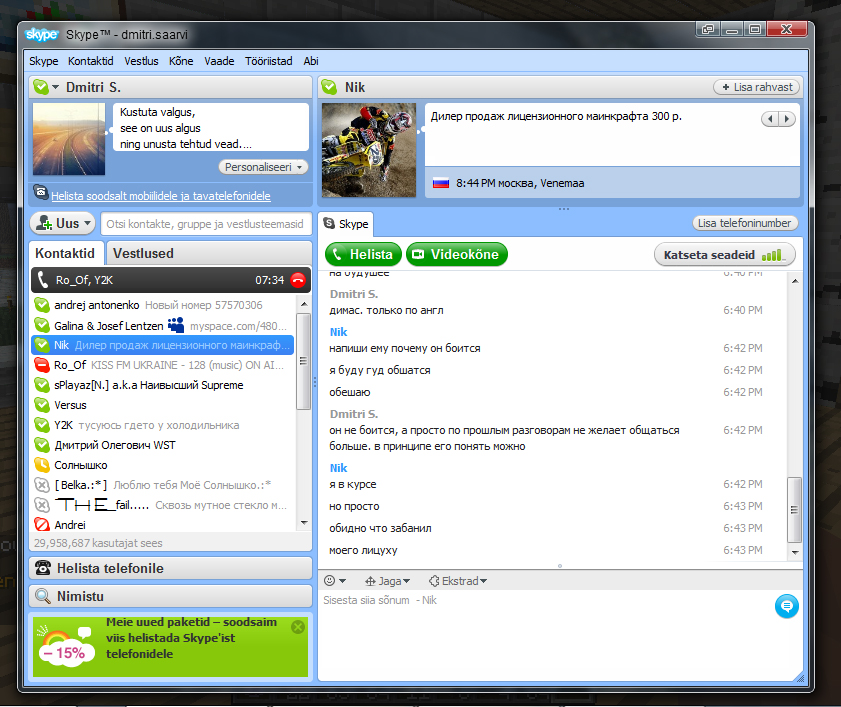Click the message input box for Nik
841x707 pixels.
pyautogui.click(x=547, y=633)
